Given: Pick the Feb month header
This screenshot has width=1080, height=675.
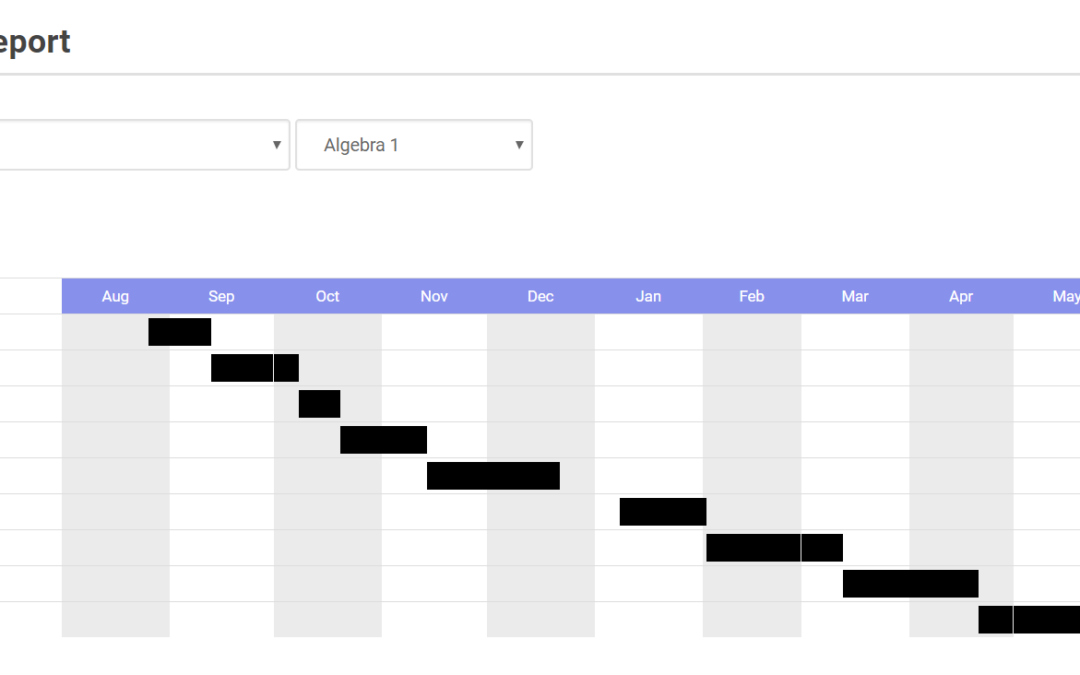Looking at the screenshot, I should click(751, 296).
